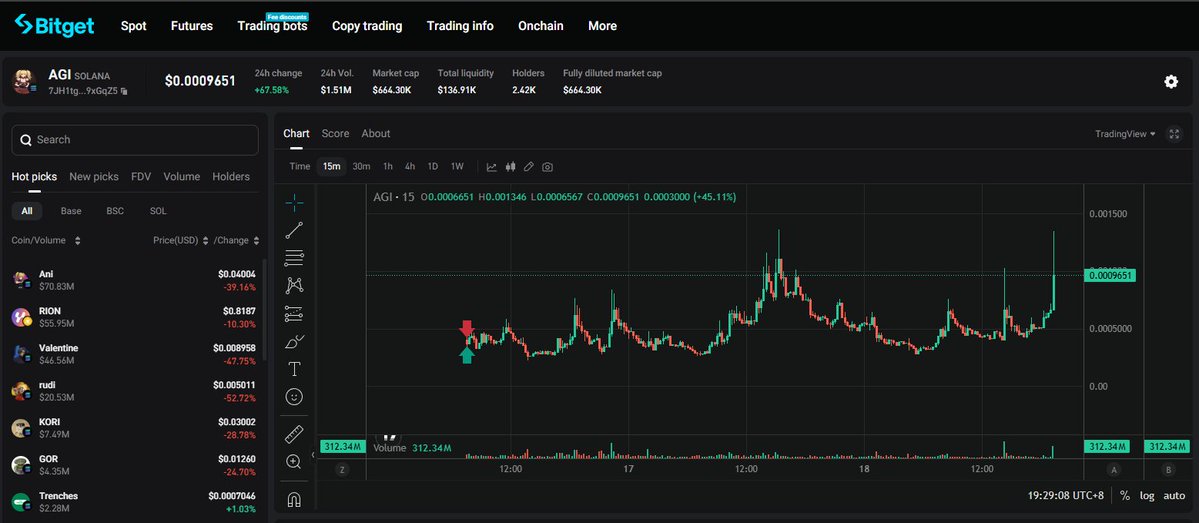Toggle log scale mode
This screenshot has width=1199, height=523.
[x=1147, y=495]
